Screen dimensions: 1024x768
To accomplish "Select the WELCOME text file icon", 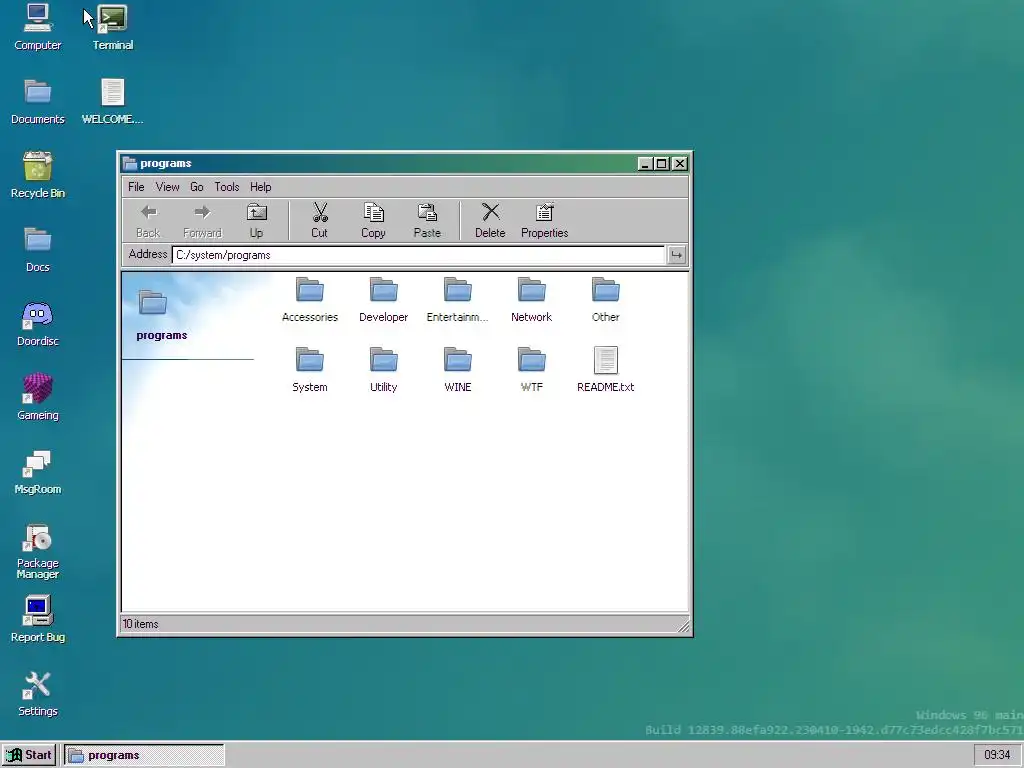I will tap(112, 101).
